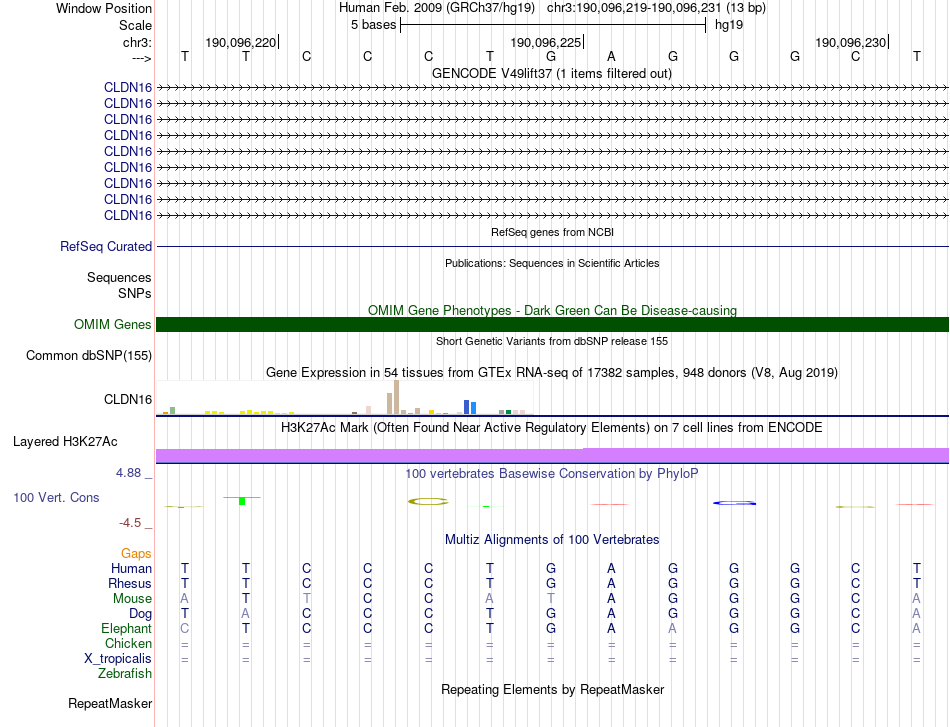Click the ---> sequence direction arrow label
This screenshot has height=727, width=950.
[x=141, y=58]
